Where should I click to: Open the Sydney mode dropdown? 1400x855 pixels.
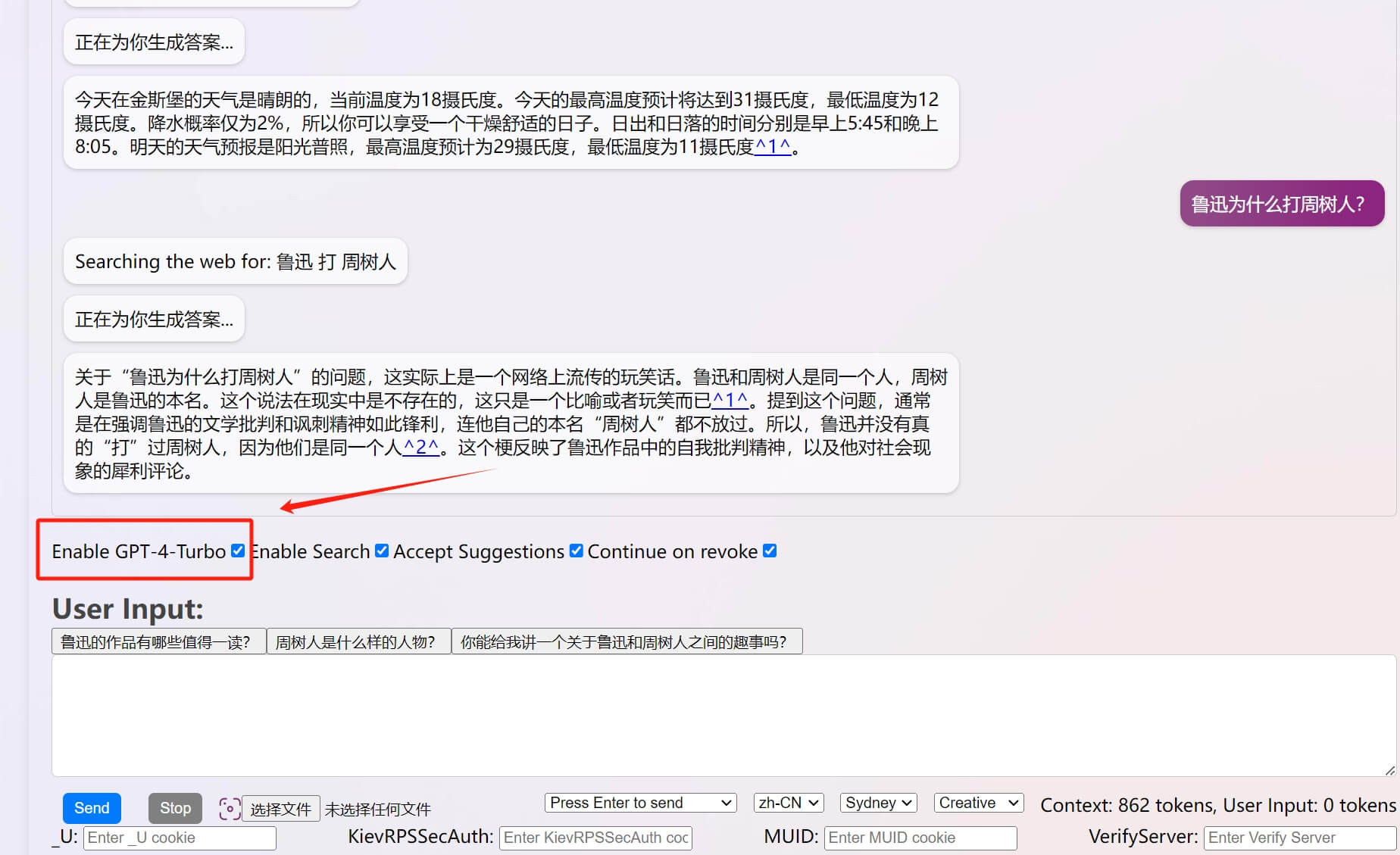click(x=878, y=803)
